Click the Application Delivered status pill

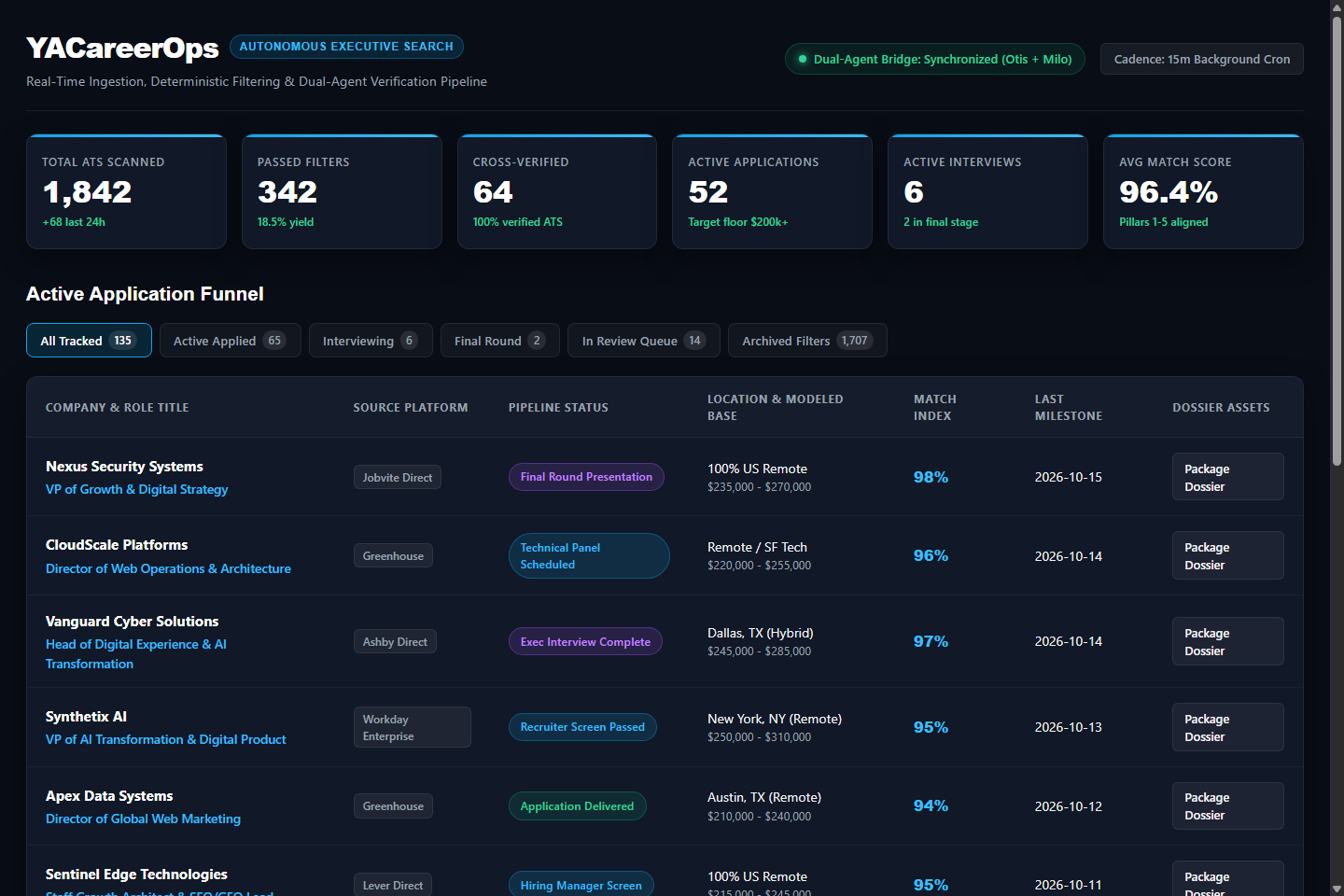point(577,805)
